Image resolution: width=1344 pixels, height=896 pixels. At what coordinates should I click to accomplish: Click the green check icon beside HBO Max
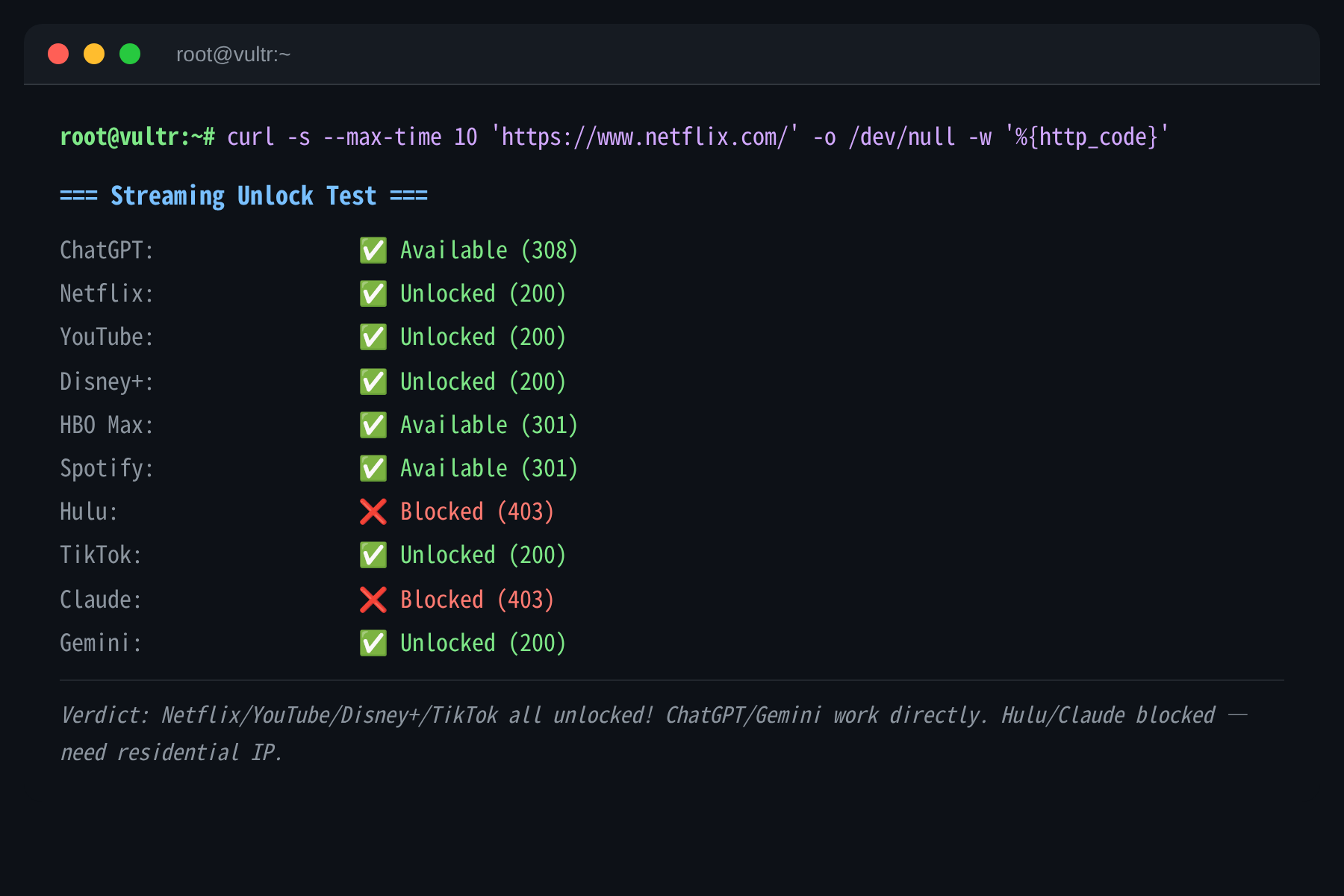373,425
